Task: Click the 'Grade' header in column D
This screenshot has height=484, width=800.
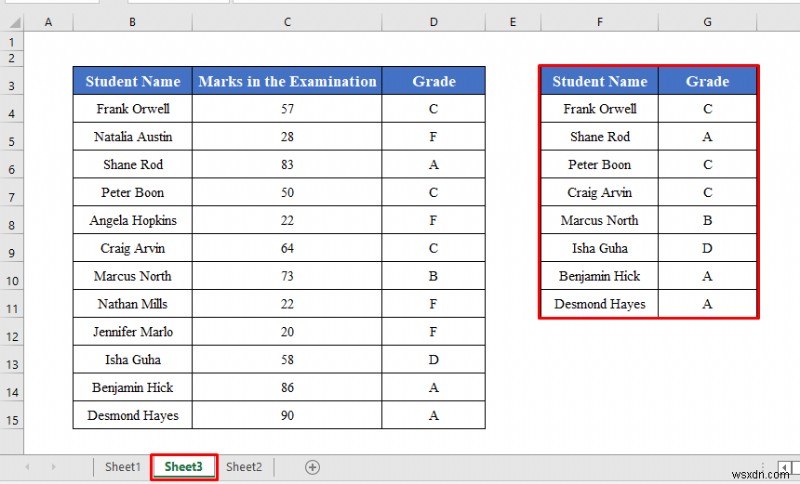Action: click(x=434, y=81)
